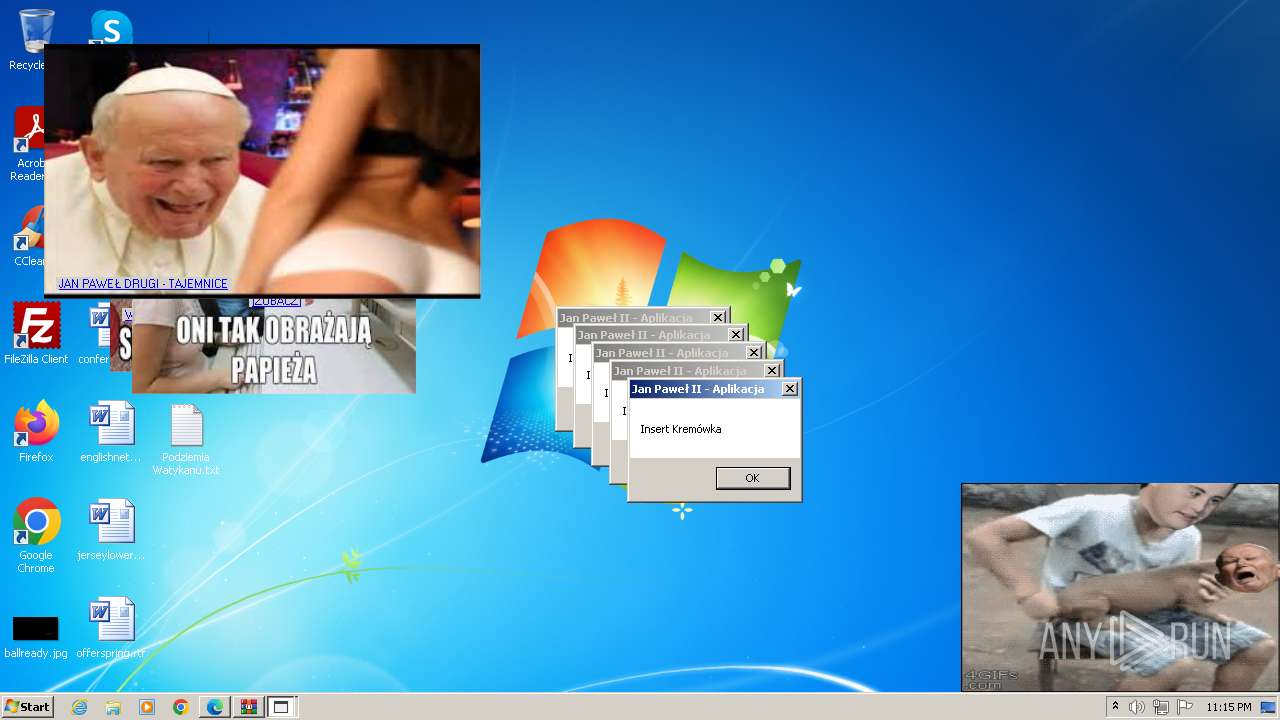Click the ONI TAK OBRAŻAJĄ PAPIEŻA image
This screenshot has height=720, width=1280.
[x=274, y=347]
